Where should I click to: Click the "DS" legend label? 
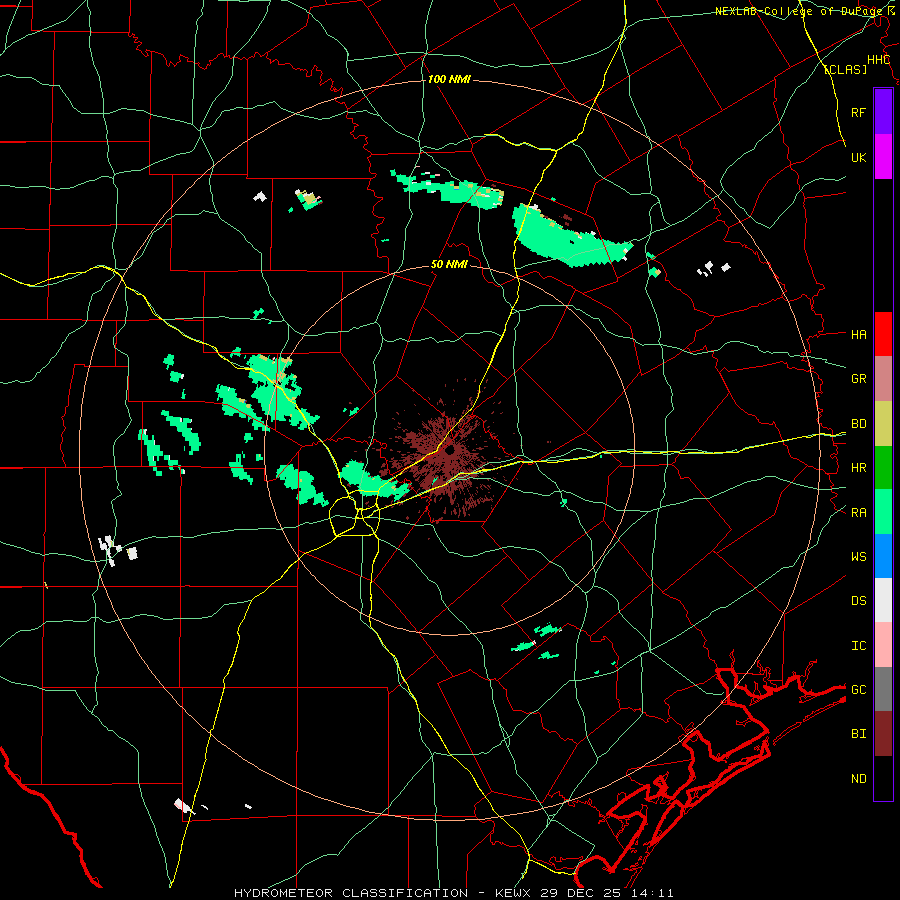point(858,601)
